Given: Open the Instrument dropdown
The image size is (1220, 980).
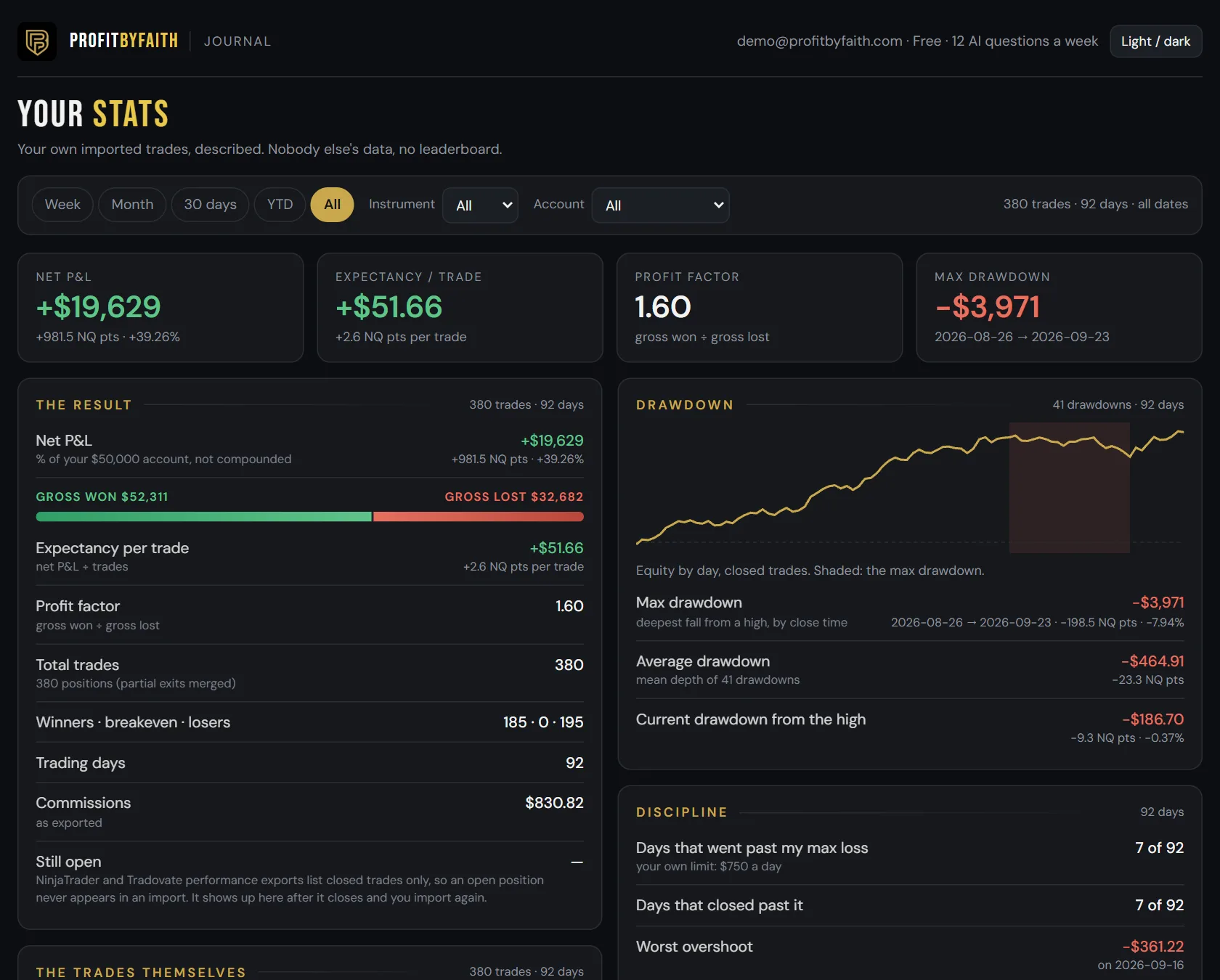Looking at the screenshot, I should (x=480, y=205).
